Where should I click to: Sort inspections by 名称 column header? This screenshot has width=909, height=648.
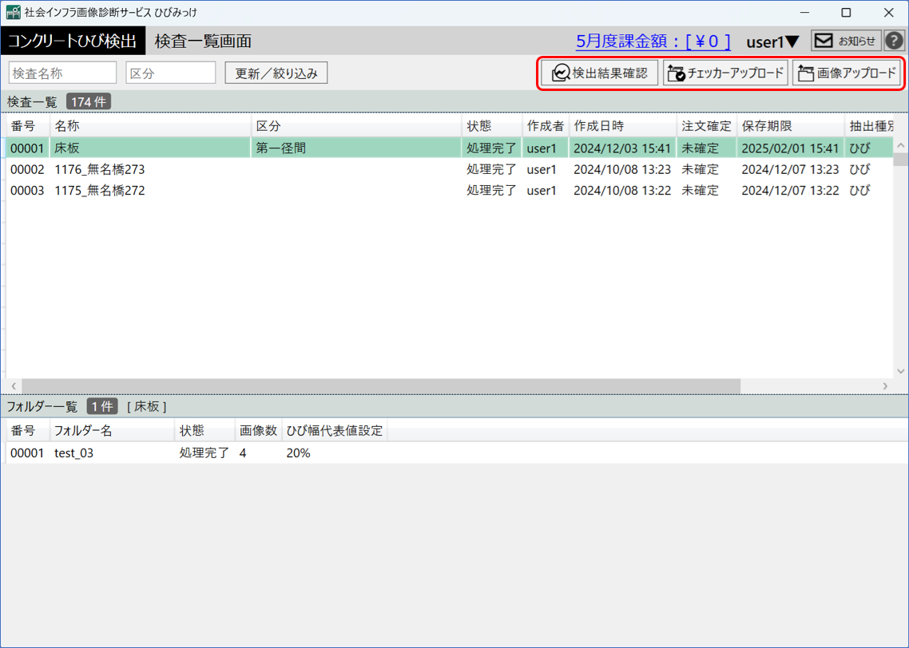tap(150, 126)
